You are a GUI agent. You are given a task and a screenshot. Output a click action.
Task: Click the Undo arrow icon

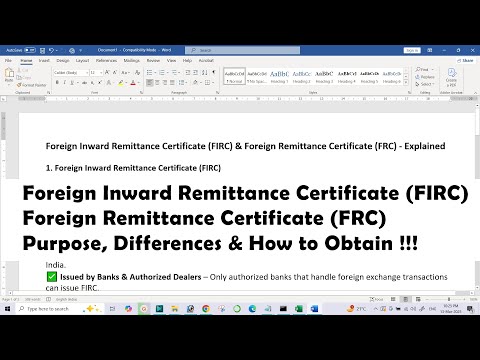point(51,50)
